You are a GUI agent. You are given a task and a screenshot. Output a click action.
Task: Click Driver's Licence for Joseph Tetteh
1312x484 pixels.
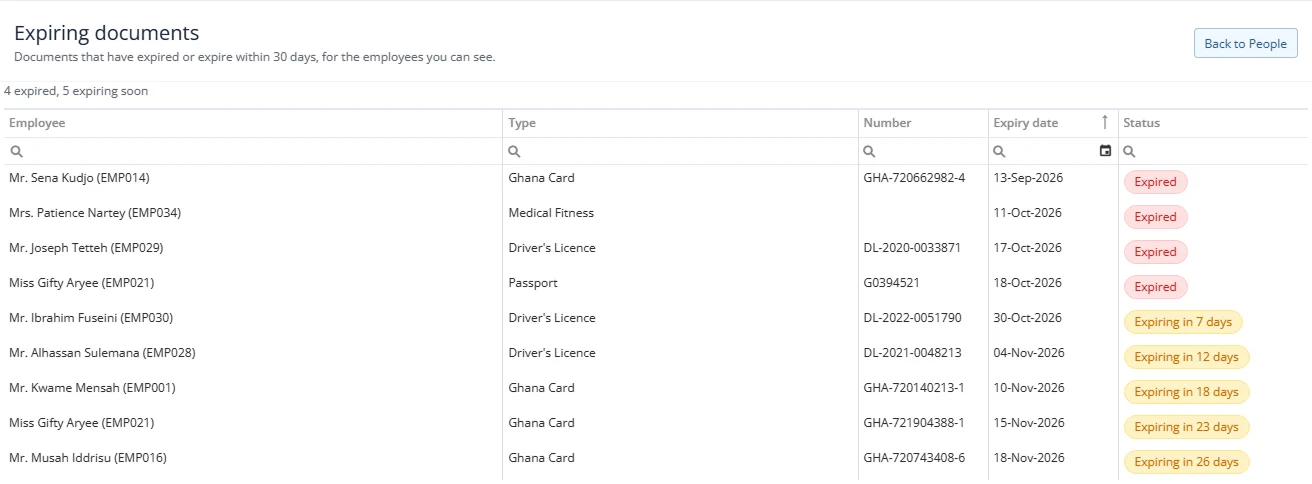[552, 248]
